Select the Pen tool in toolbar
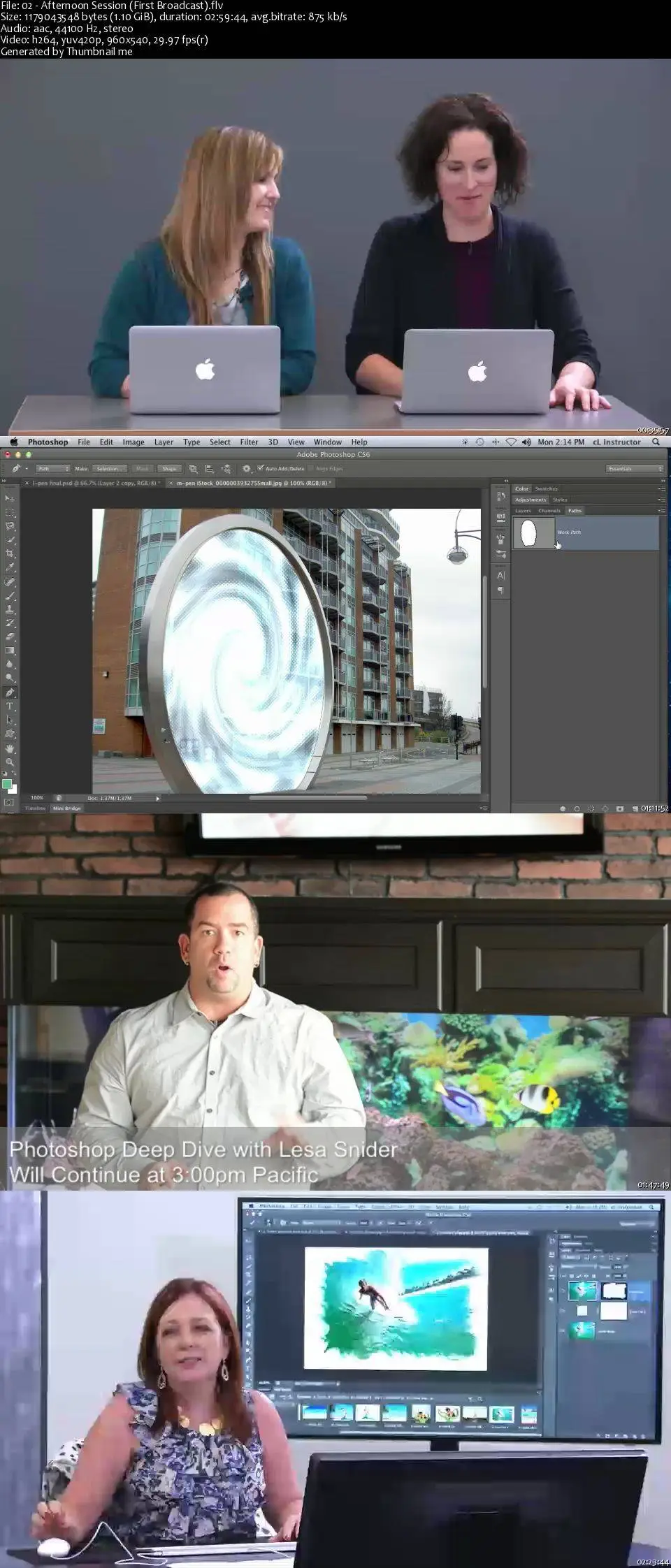This screenshot has width=671, height=1568. pos(10,692)
